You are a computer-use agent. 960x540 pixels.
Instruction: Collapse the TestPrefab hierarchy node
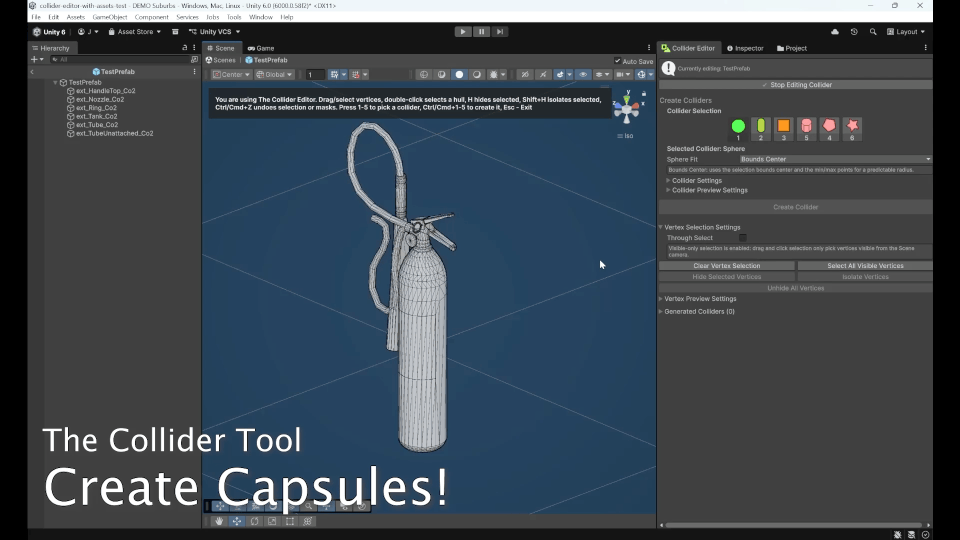coord(55,82)
